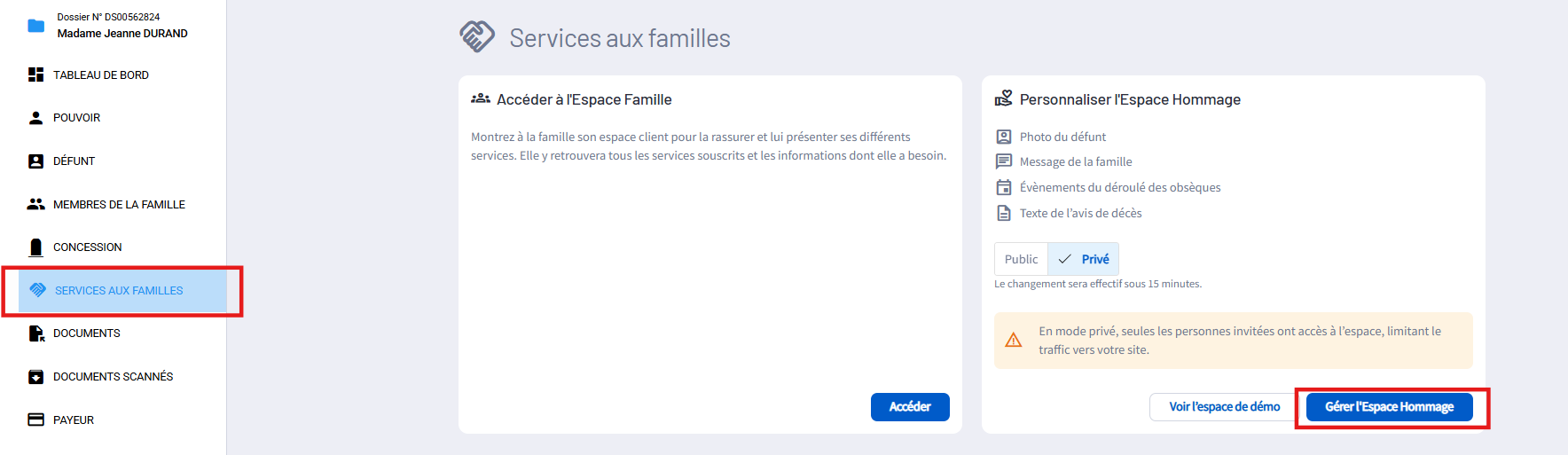Click the Payeur credit card icon
This screenshot has height=455, width=1568.
point(35,420)
